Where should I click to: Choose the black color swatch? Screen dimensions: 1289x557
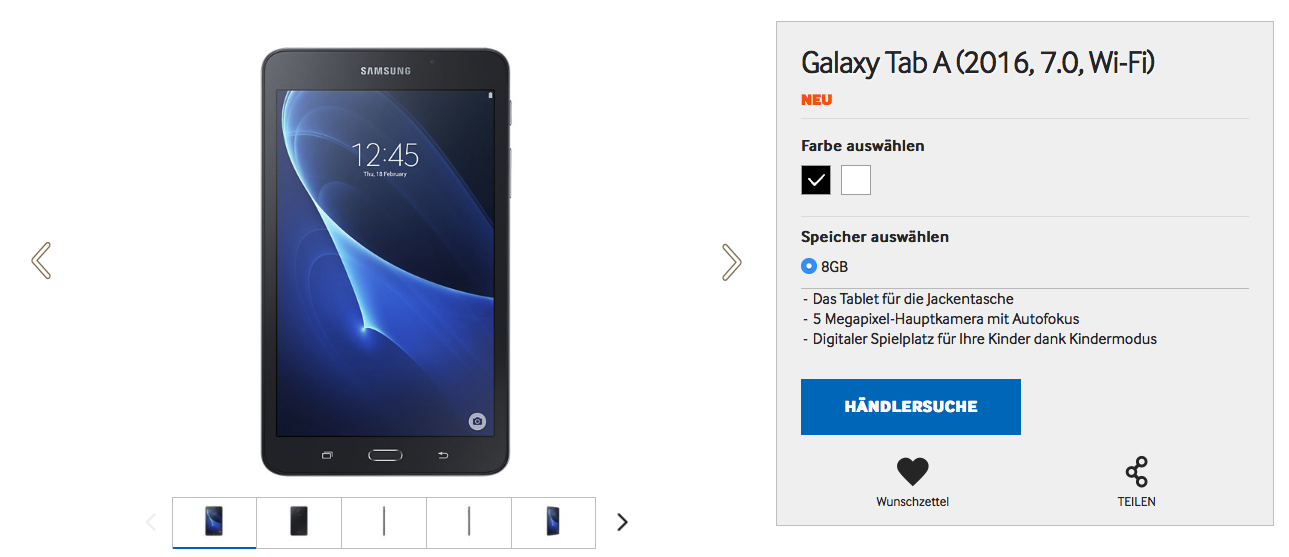816,180
